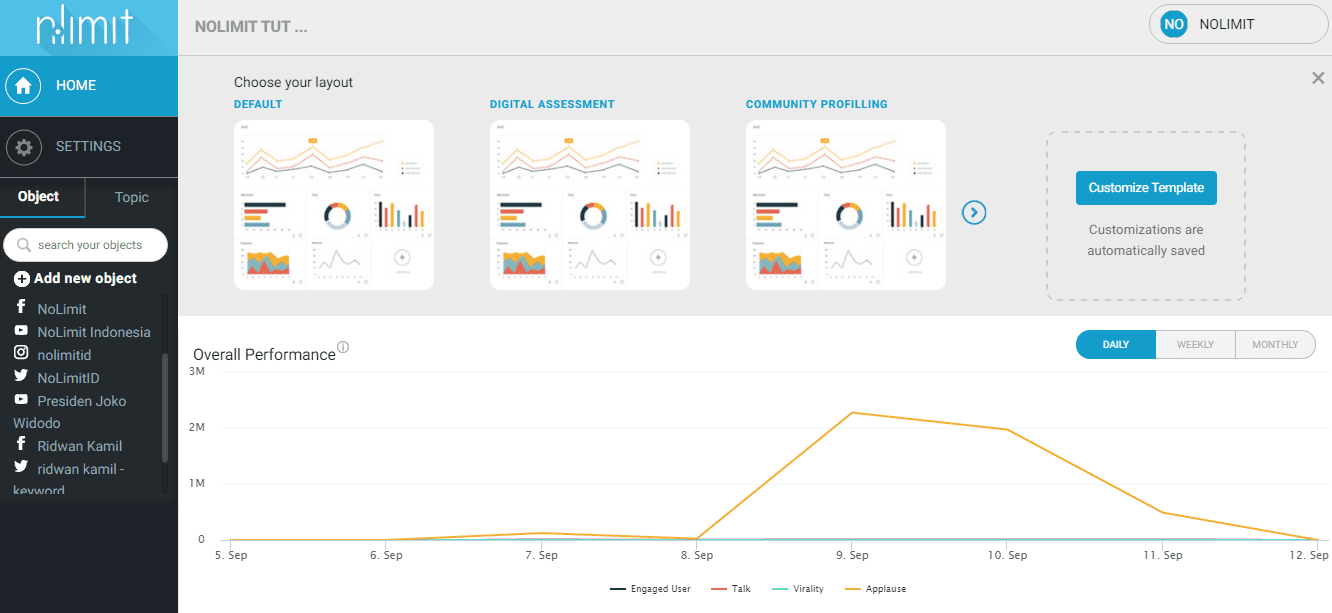The image size is (1332, 613).
Task: Focus the search your objects field
Action: 86,245
